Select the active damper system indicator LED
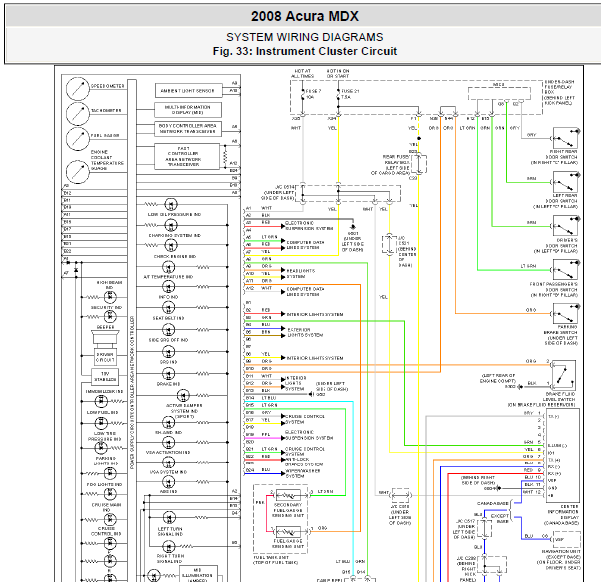Screen dimensions: 601x582 point(183,395)
